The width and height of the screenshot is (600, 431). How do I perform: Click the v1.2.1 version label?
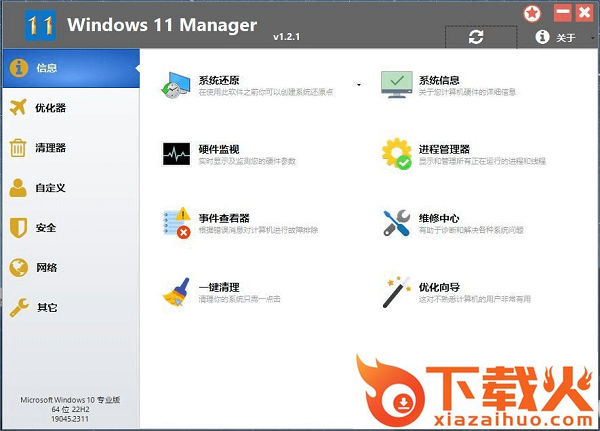click(x=287, y=37)
